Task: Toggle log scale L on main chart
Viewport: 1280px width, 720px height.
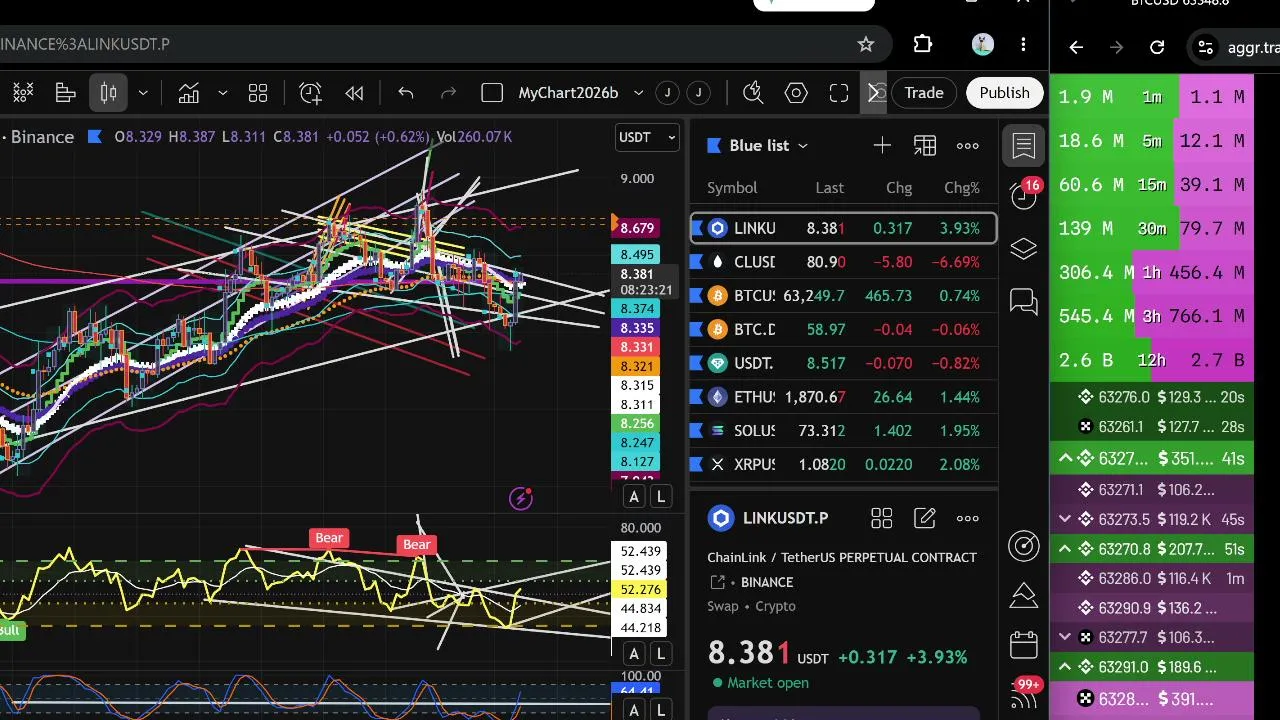Action: (661, 497)
